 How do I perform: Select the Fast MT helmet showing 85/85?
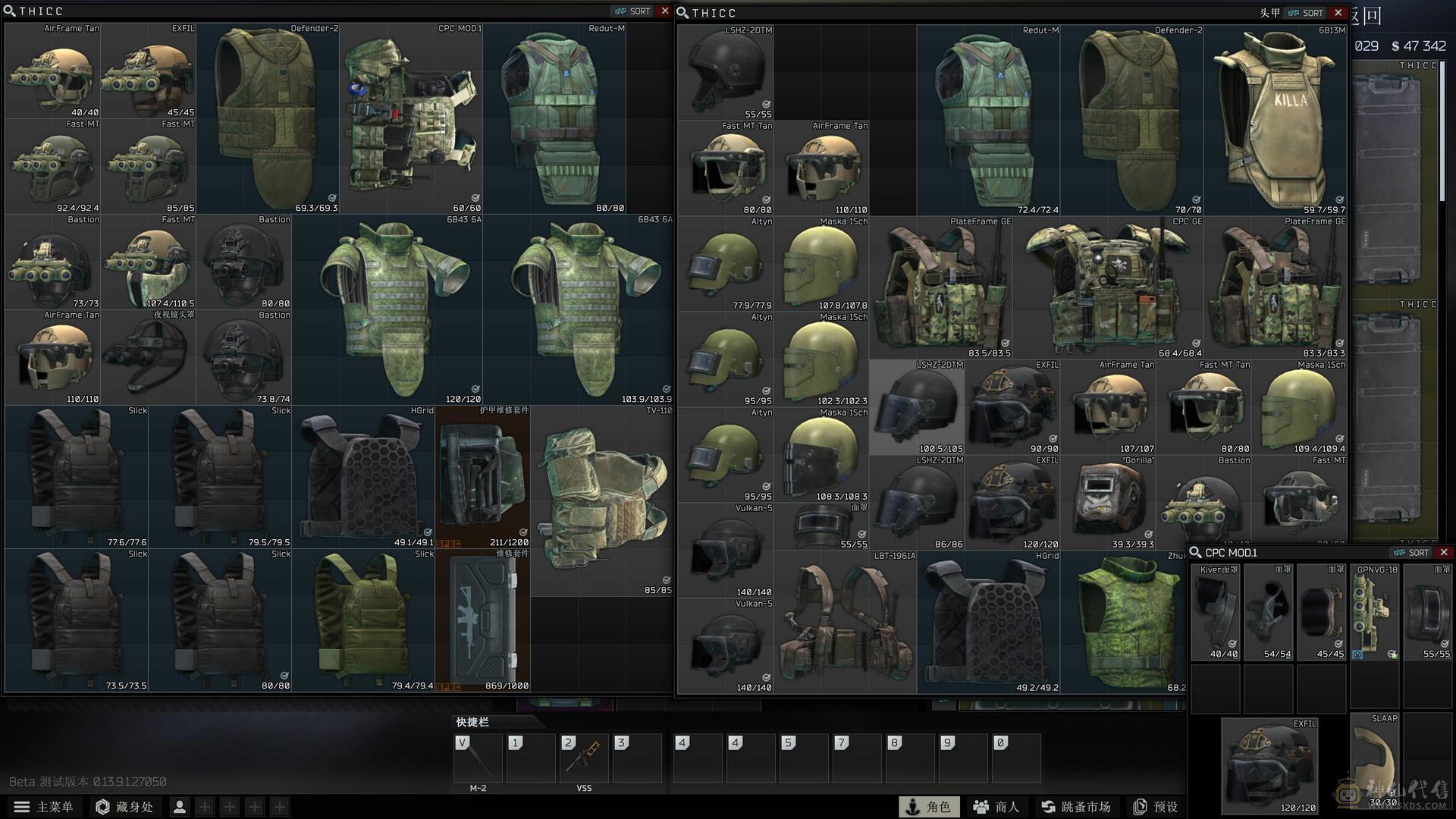[149, 166]
